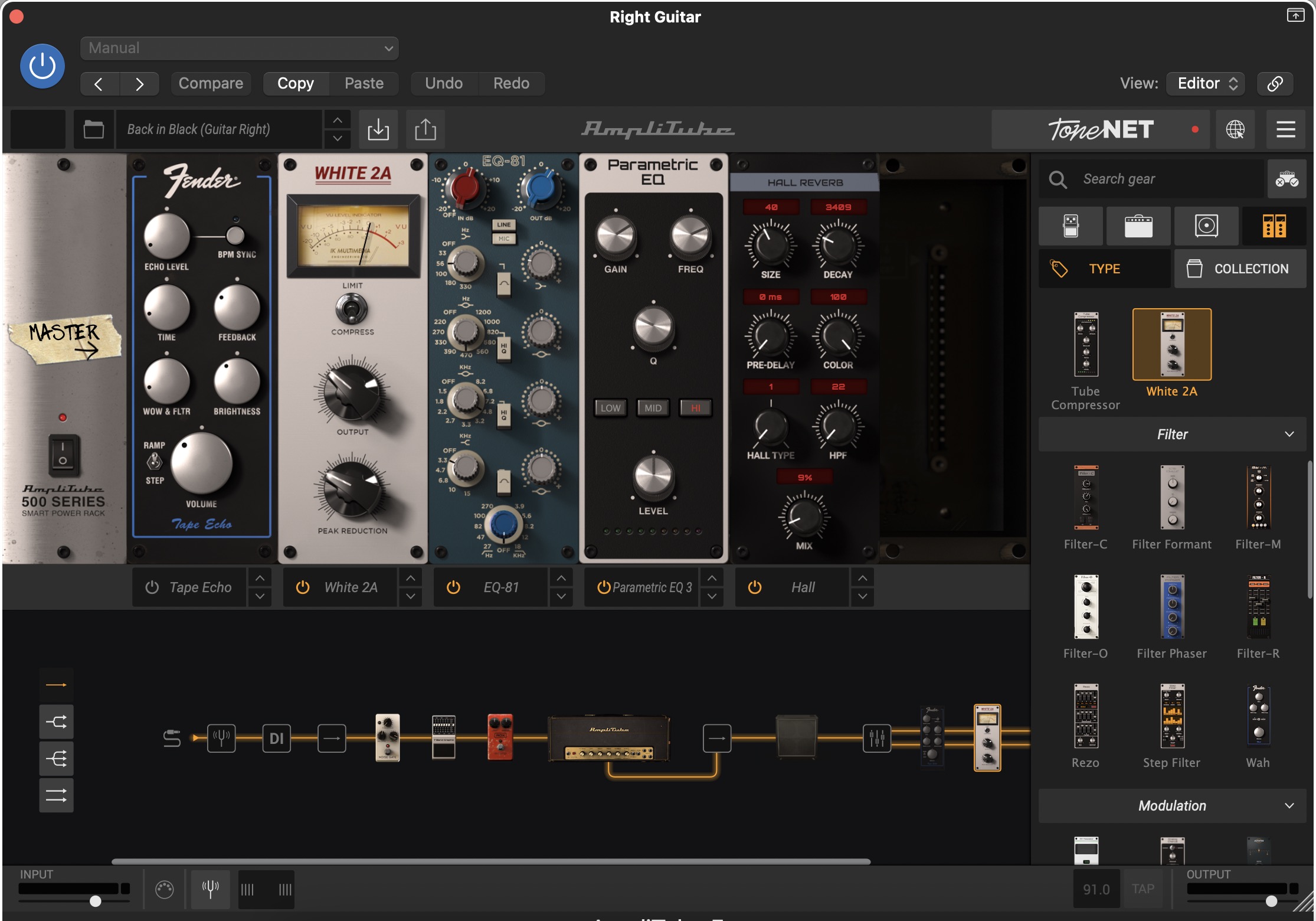Click the link chain icon
The width and height of the screenshot is (1316, 921).
coord(1275,84)
